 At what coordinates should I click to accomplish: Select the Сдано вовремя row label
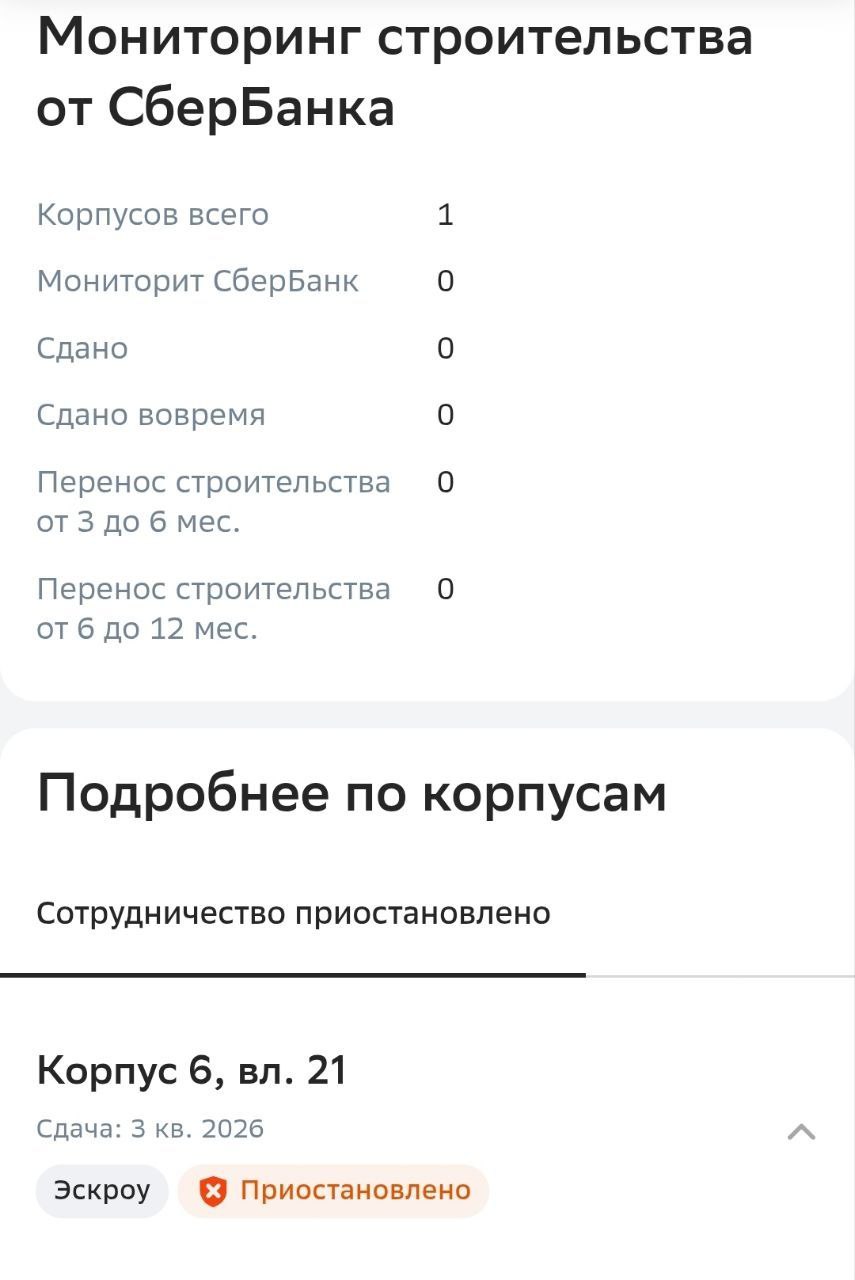pyautogui.click(x=151, y=415)
